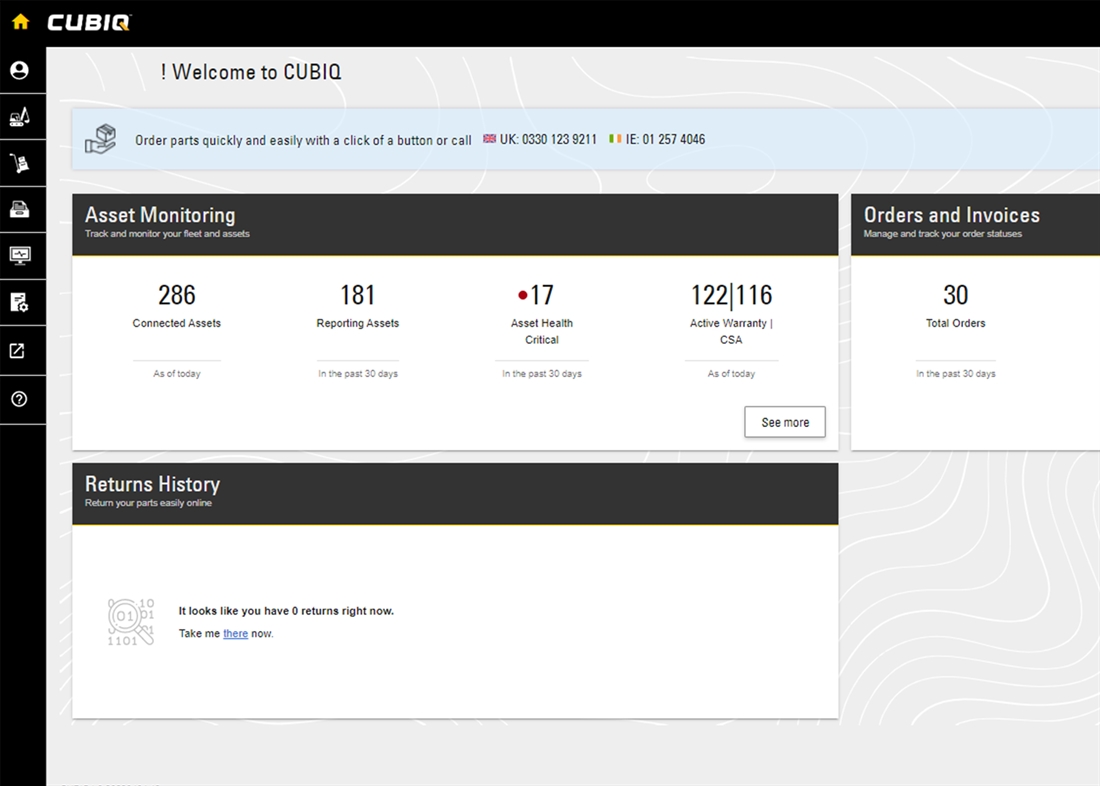1100x786 pixels.
Task: Open the asset monitoring screen icon
Action: 20,255
